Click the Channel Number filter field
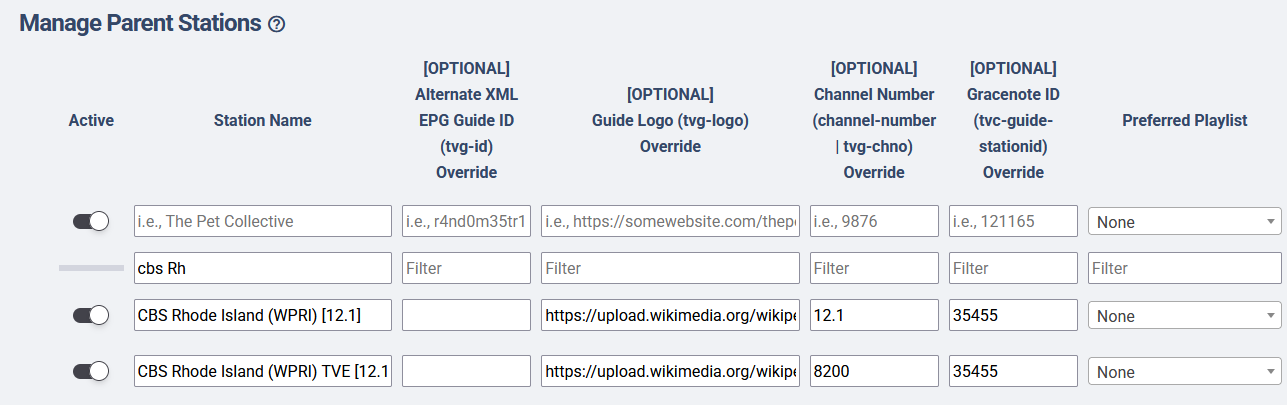This screenshot has height=405, width=1287. click(874, 268)
